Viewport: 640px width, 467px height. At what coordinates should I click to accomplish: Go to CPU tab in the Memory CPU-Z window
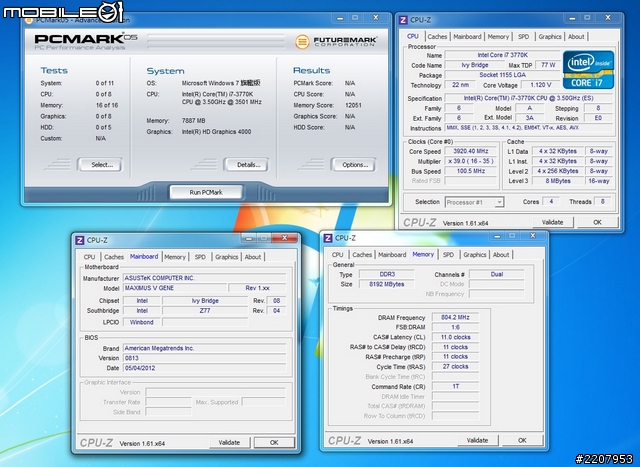tap(338, 255)
